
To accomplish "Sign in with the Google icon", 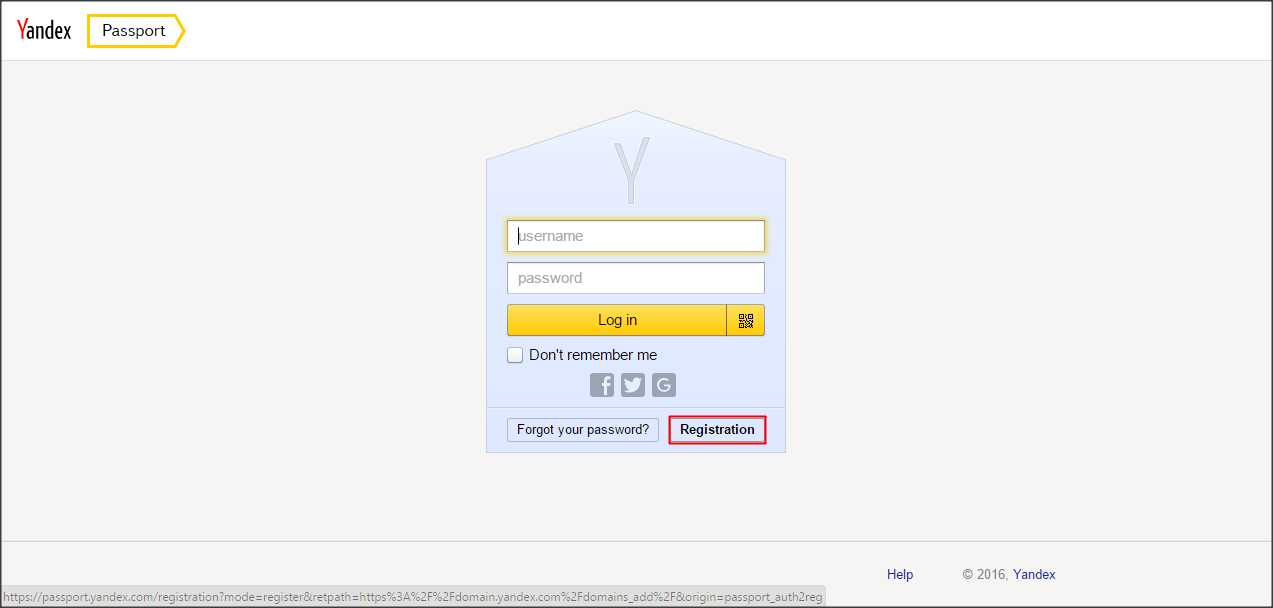I will (664, 385).
